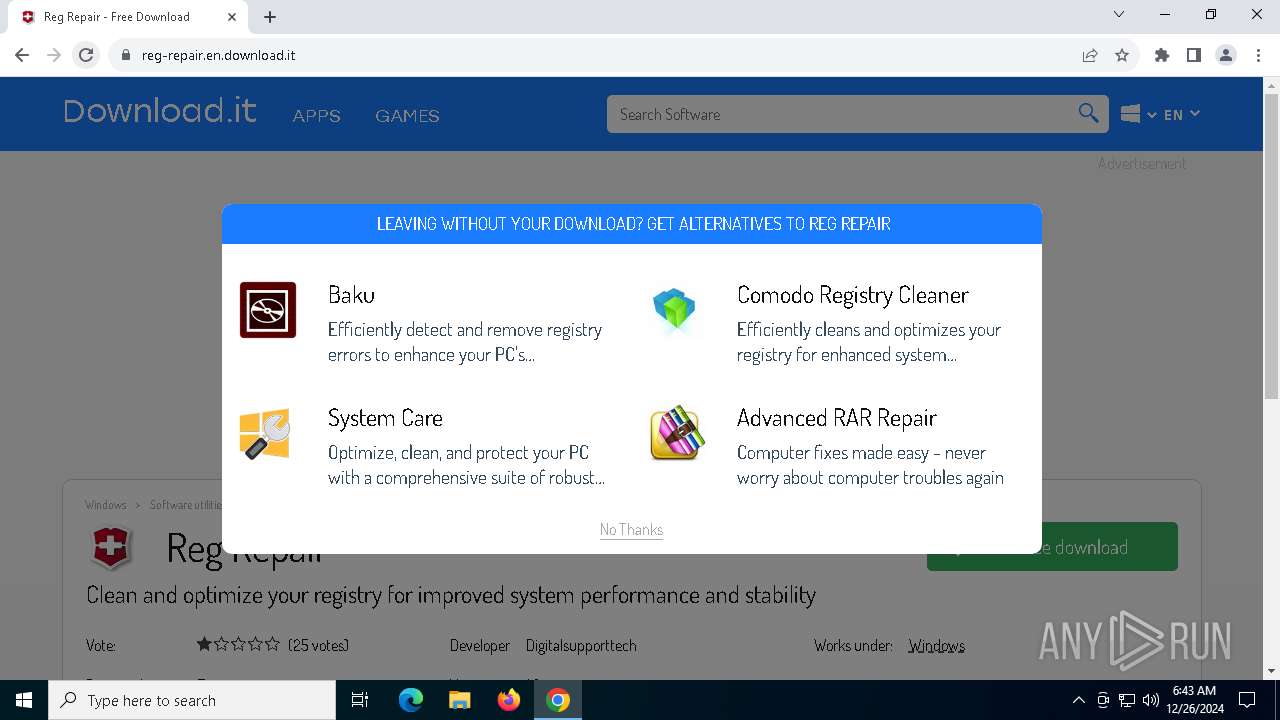The image size is (1280, 720).
Task: Open the Chrome profile avatar
Action: tap(1226, 55)
